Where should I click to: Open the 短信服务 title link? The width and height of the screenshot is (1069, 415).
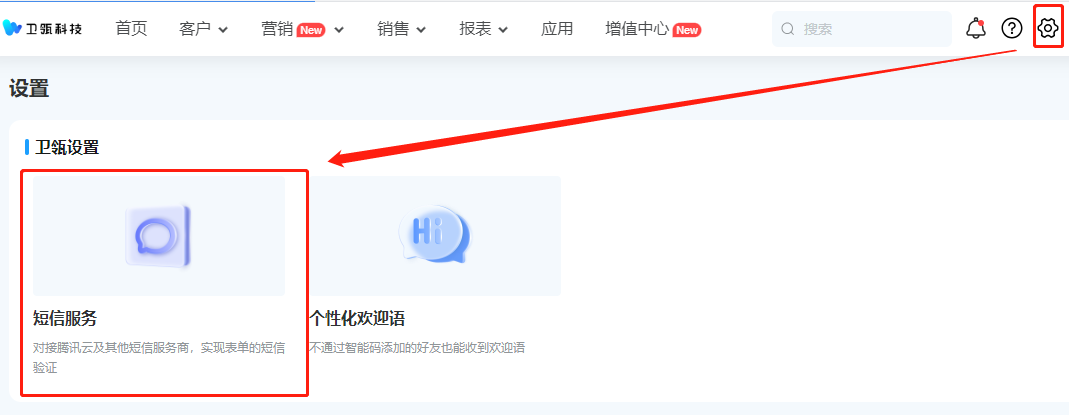click(65, 318)
